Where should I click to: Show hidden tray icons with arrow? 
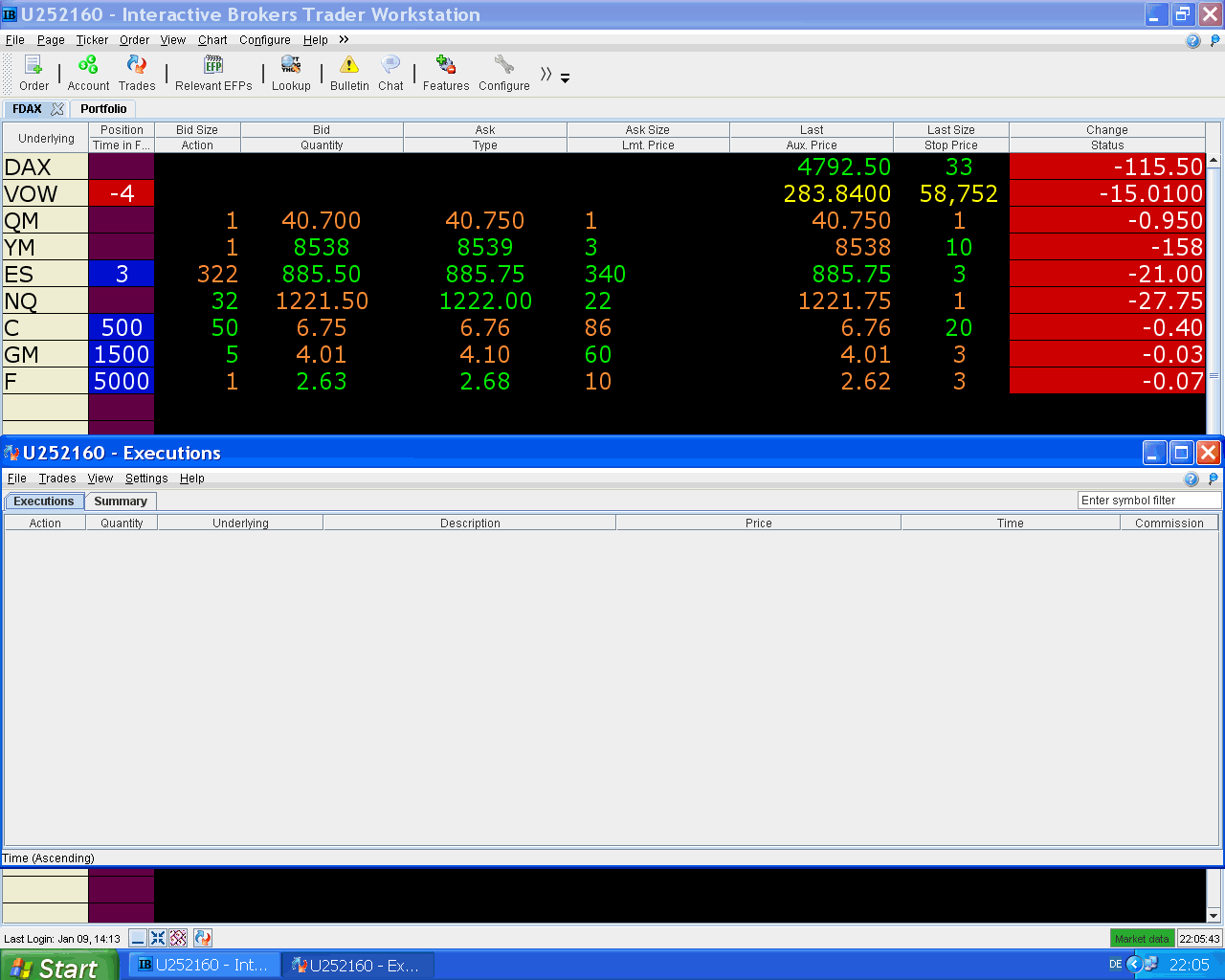1134,965
